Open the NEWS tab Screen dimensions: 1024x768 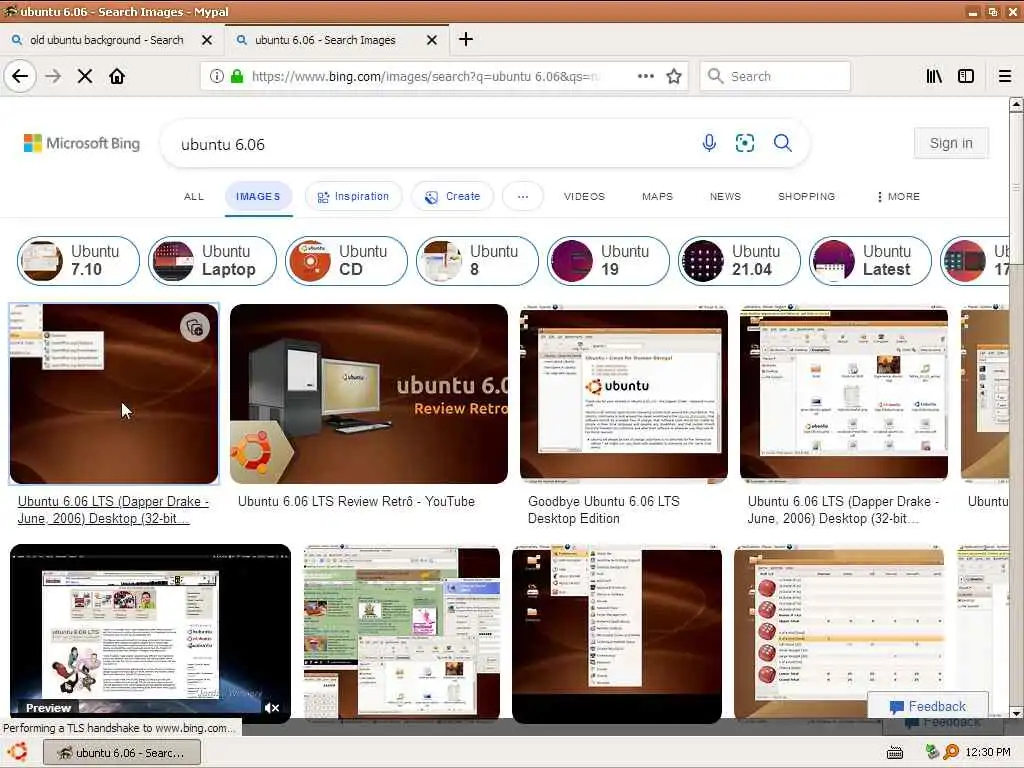coord(726,197)
